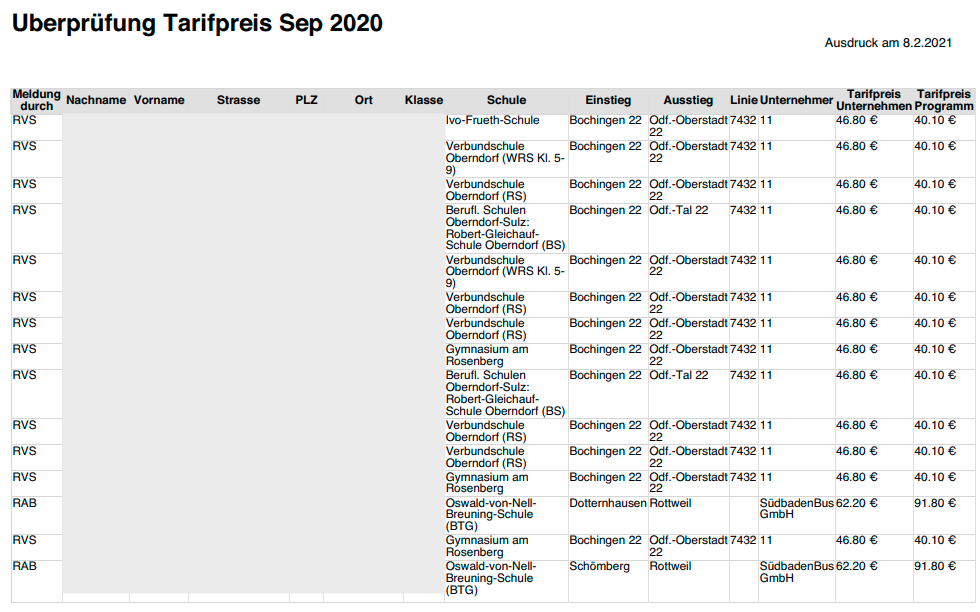980x612 pixels.
Task: Select the Schule column header
Action: 506,100
